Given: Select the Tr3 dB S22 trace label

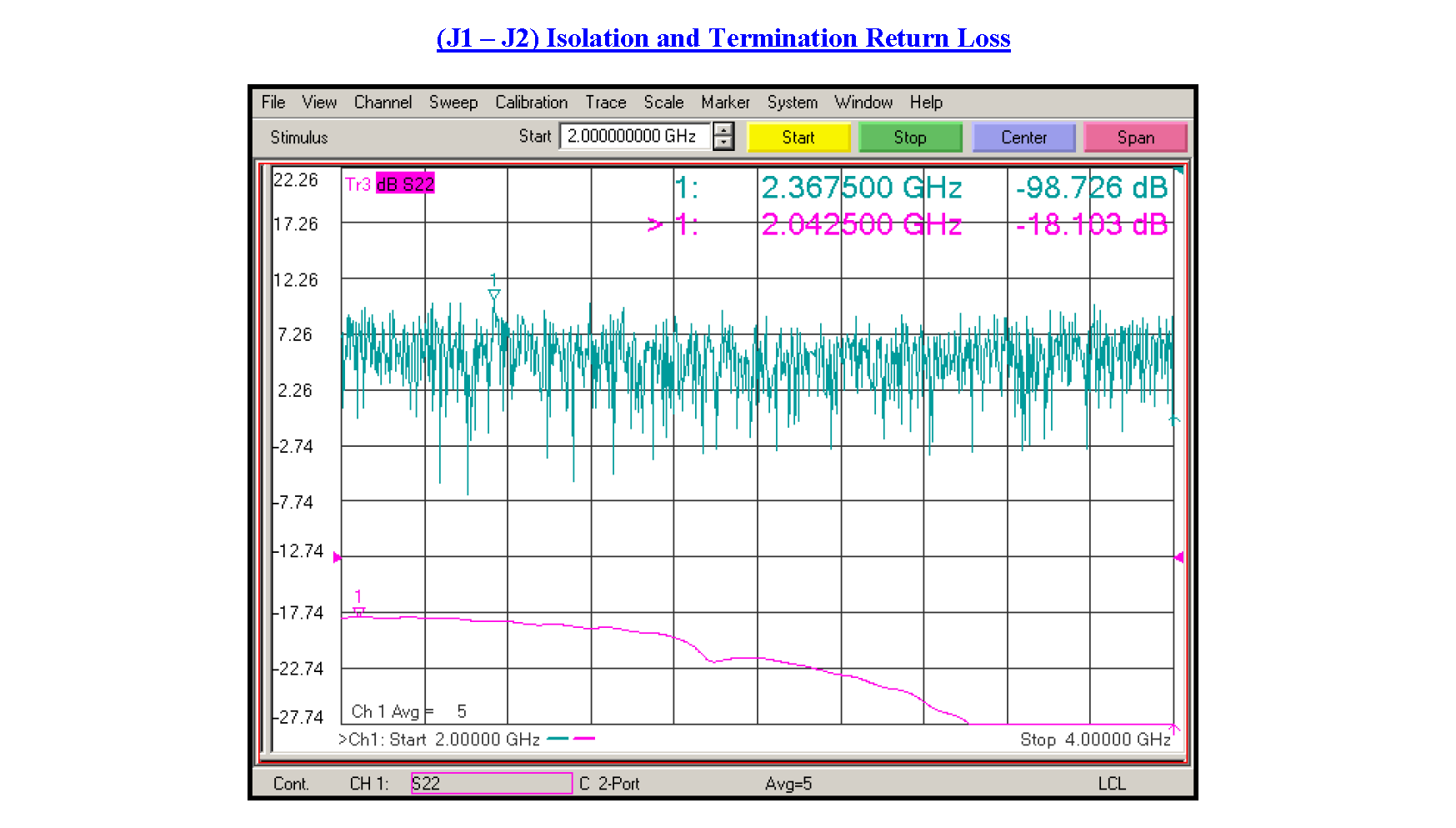Looking at the screenshot, I should tap(390, 183).
